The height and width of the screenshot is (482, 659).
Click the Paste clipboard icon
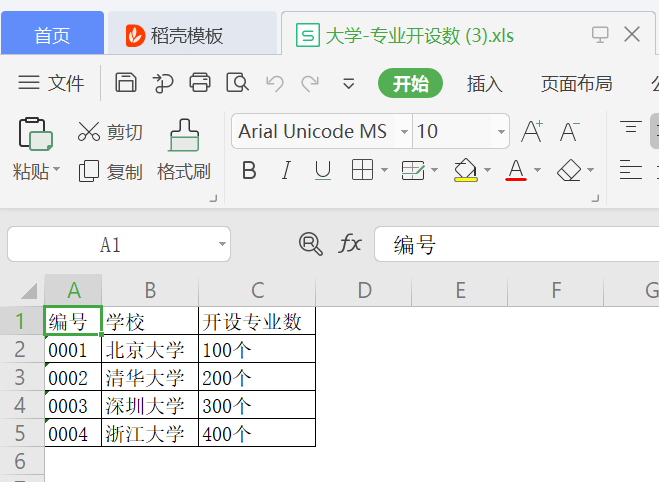(35, 134)
